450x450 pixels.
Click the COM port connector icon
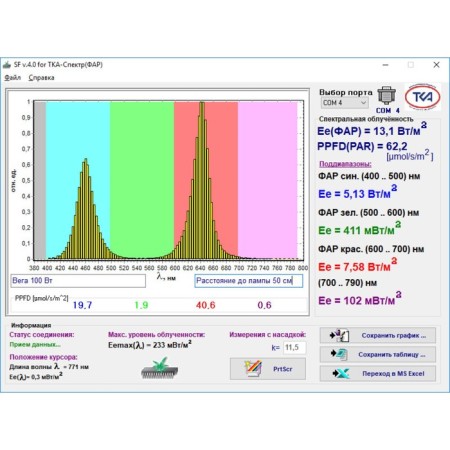[x=386, y=96]
